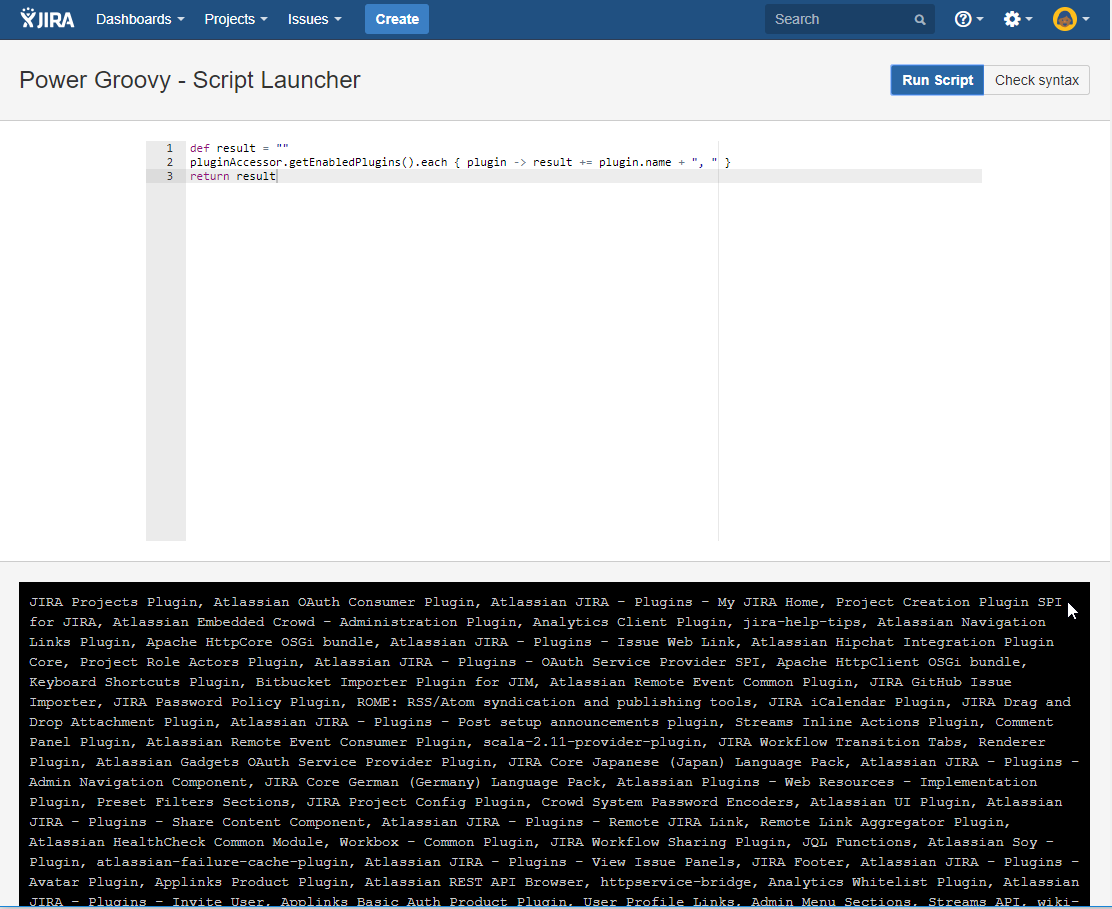Click 'httpservice-bridge' in output text
Viewport: 1112px width, 909px height.
point(676,882)
